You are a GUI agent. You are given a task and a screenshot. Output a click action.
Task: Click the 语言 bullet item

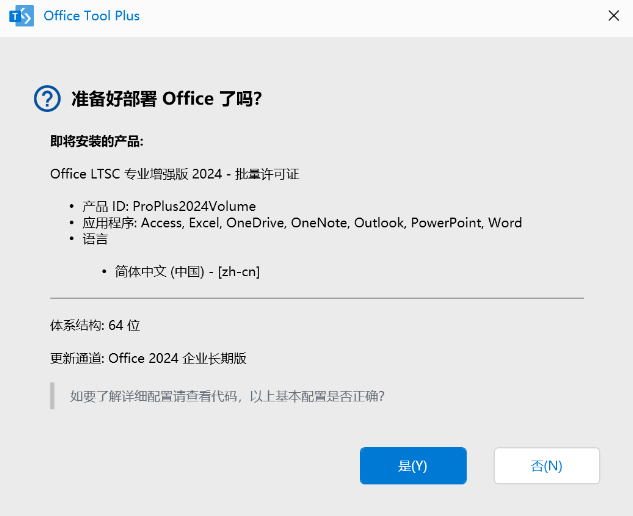pos(95,239)
